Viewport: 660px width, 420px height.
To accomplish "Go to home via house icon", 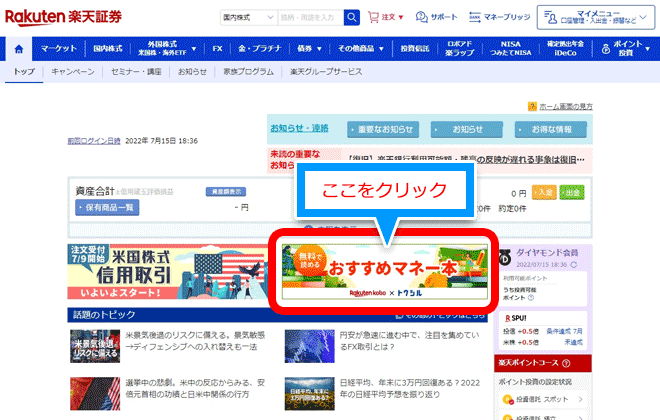I will (x=19, y=49).
